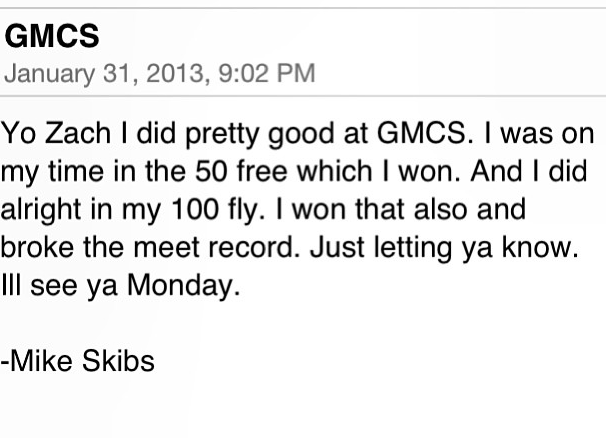Click the number 100 in the note

tap(195, 209)
